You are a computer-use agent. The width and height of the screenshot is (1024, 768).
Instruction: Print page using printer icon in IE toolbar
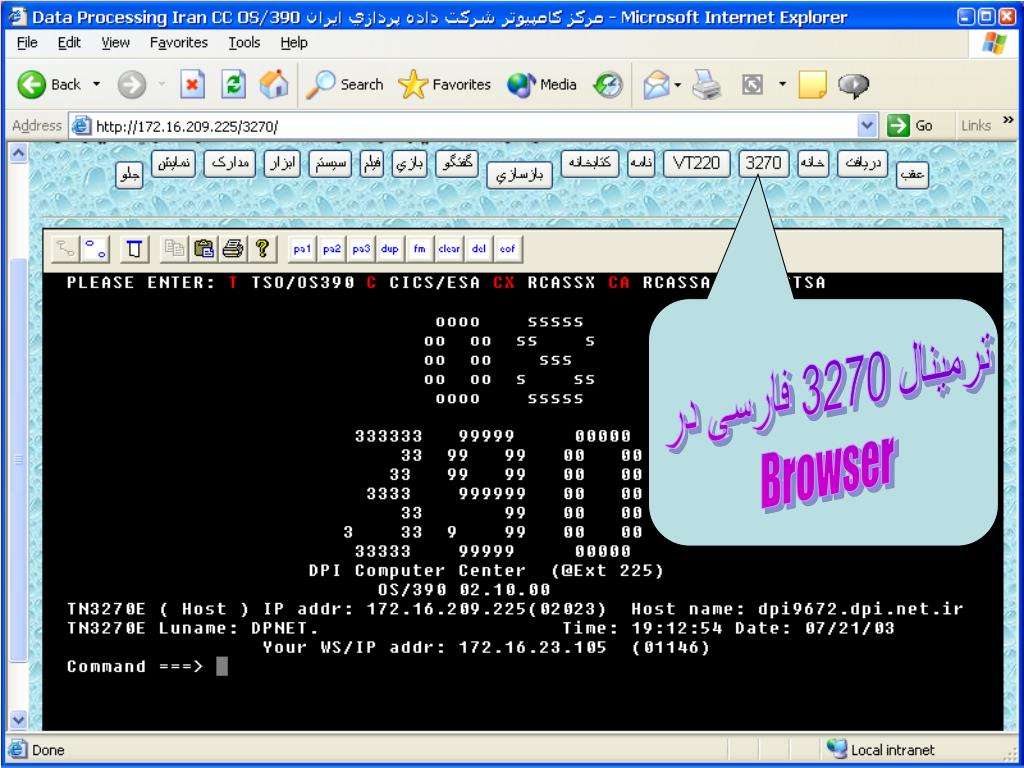pos(707,85)
